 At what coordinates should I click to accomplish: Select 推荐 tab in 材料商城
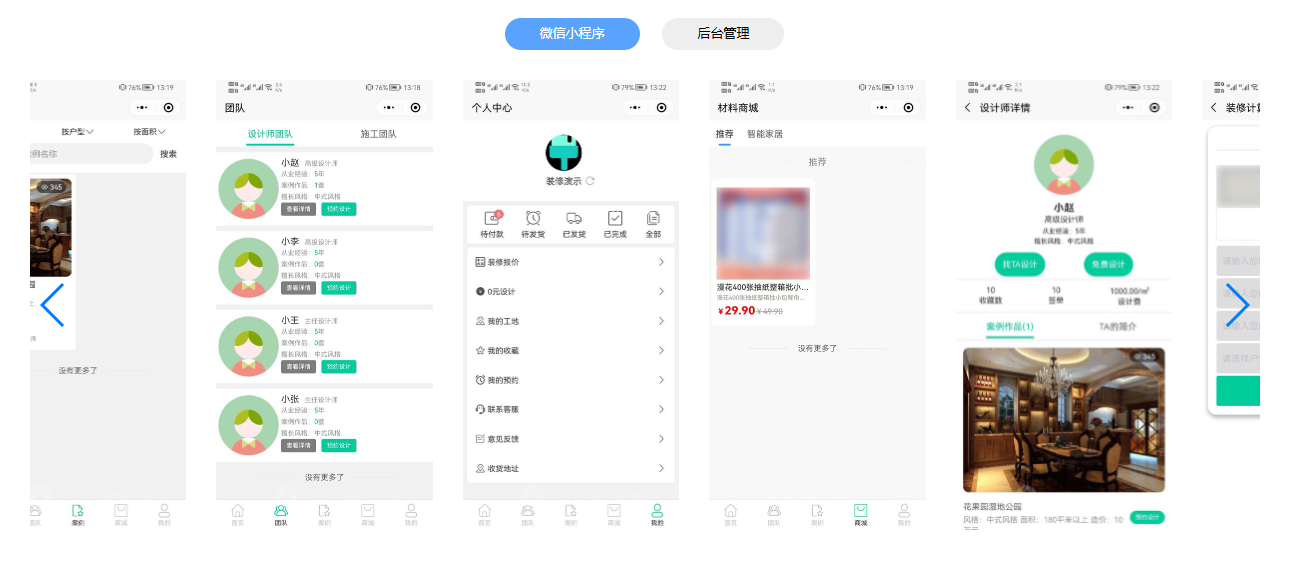(x=724, y=133)
